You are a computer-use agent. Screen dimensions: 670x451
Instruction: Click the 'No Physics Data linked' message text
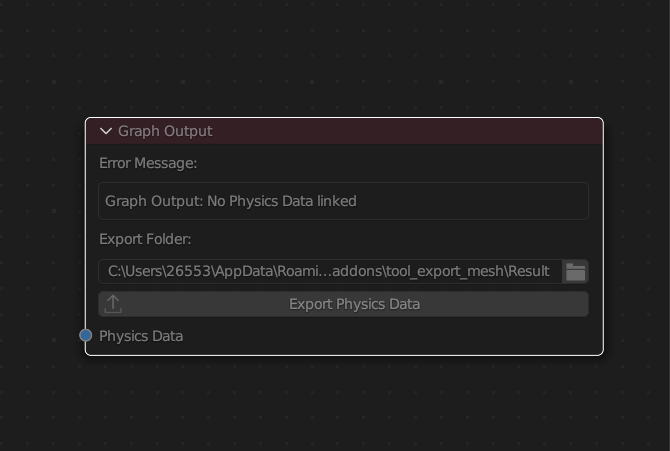(x=282, y=201)
